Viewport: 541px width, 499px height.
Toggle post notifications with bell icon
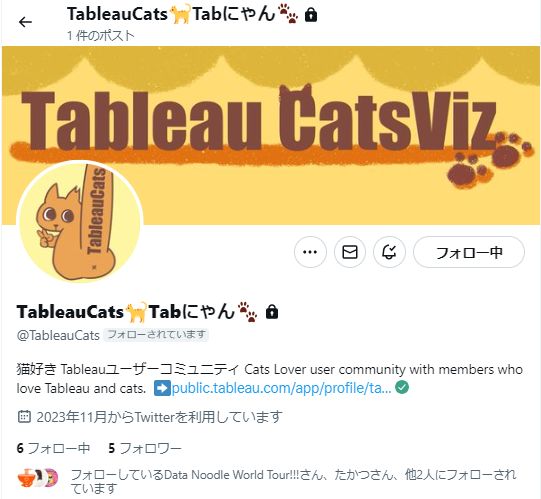coord(389,252)
